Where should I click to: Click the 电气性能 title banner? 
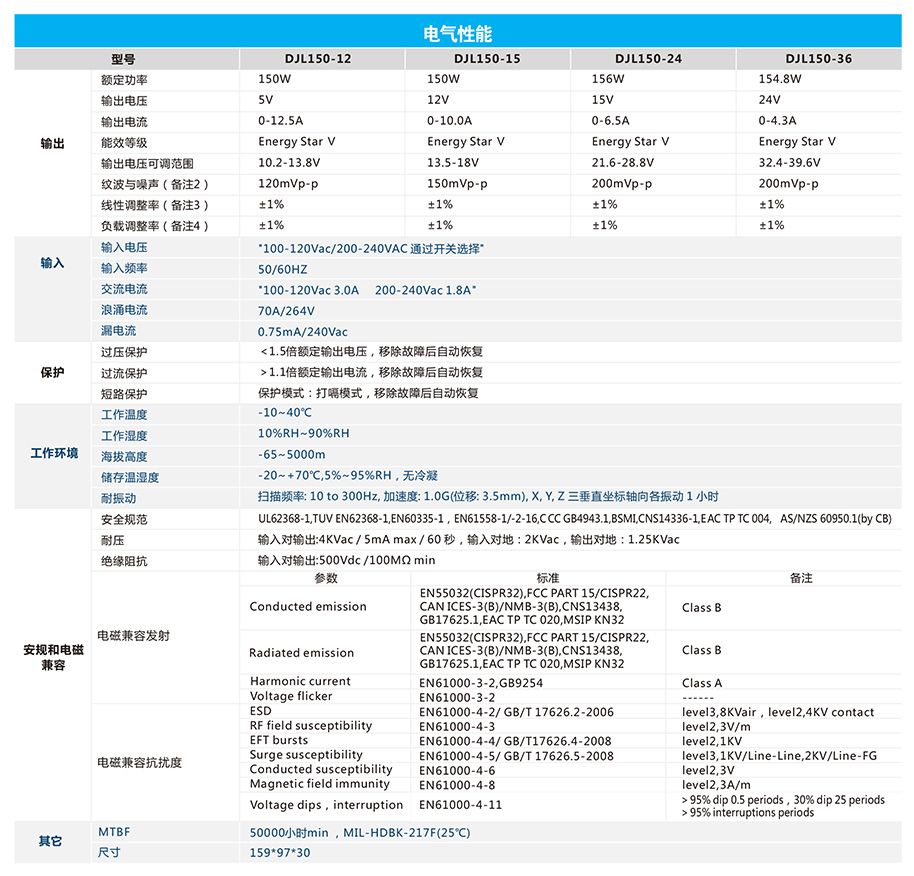click(458, 31)
